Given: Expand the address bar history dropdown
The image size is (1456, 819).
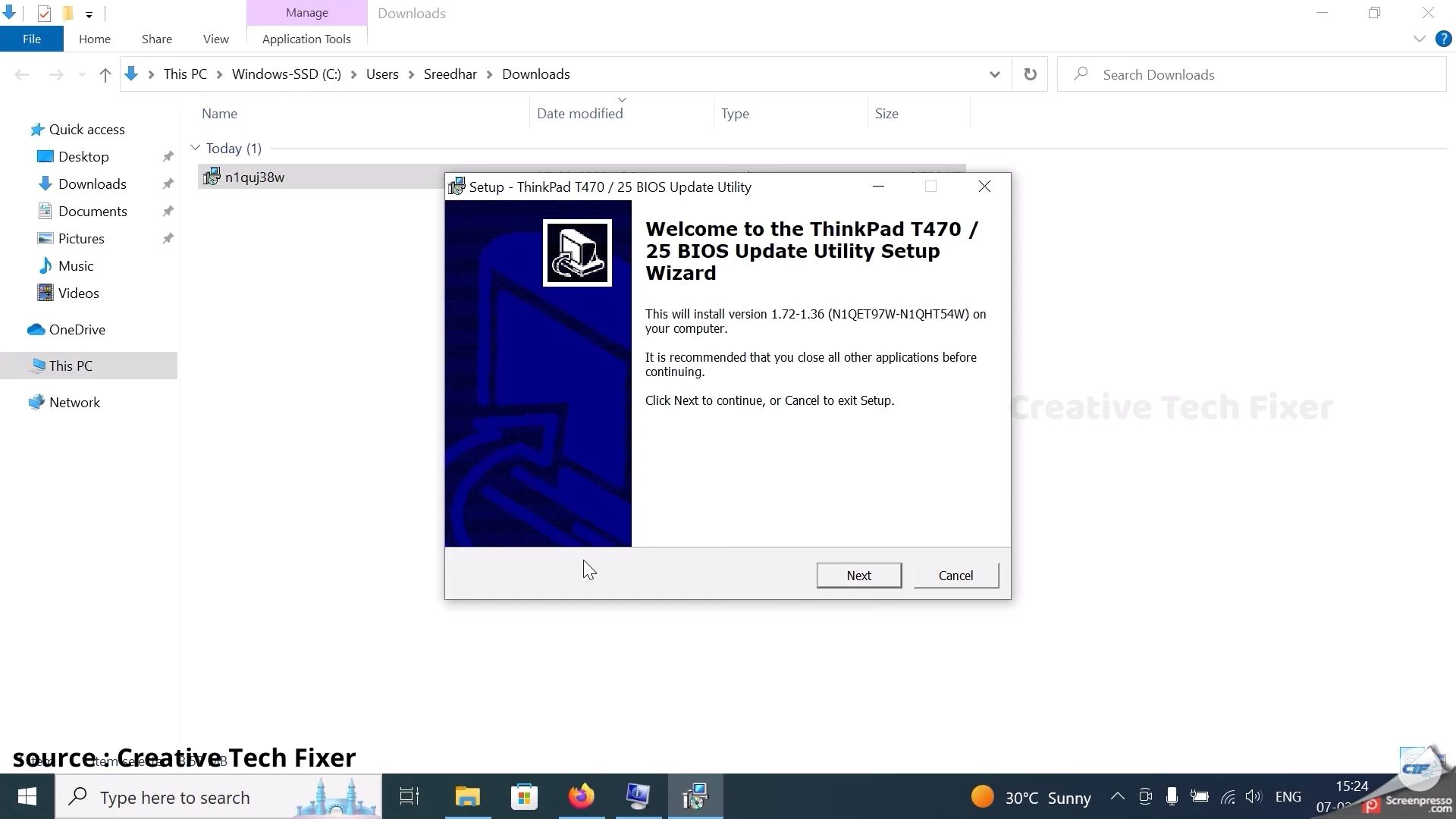Looking at the screenshot, I should (994, 74).
